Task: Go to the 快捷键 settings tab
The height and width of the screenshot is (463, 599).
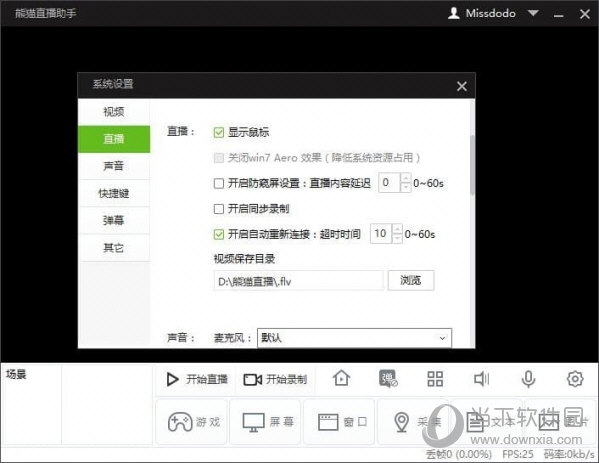Action: (x=114, y=193)
